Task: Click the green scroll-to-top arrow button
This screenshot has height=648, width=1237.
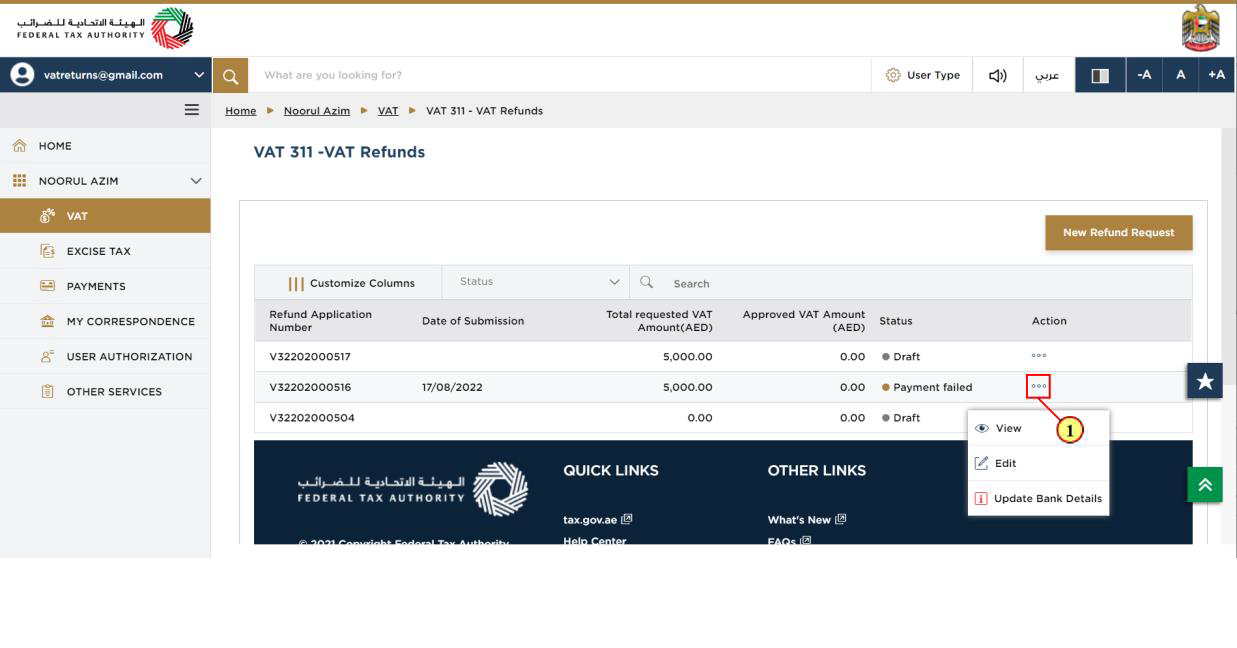Action: tap(1205, 484)
